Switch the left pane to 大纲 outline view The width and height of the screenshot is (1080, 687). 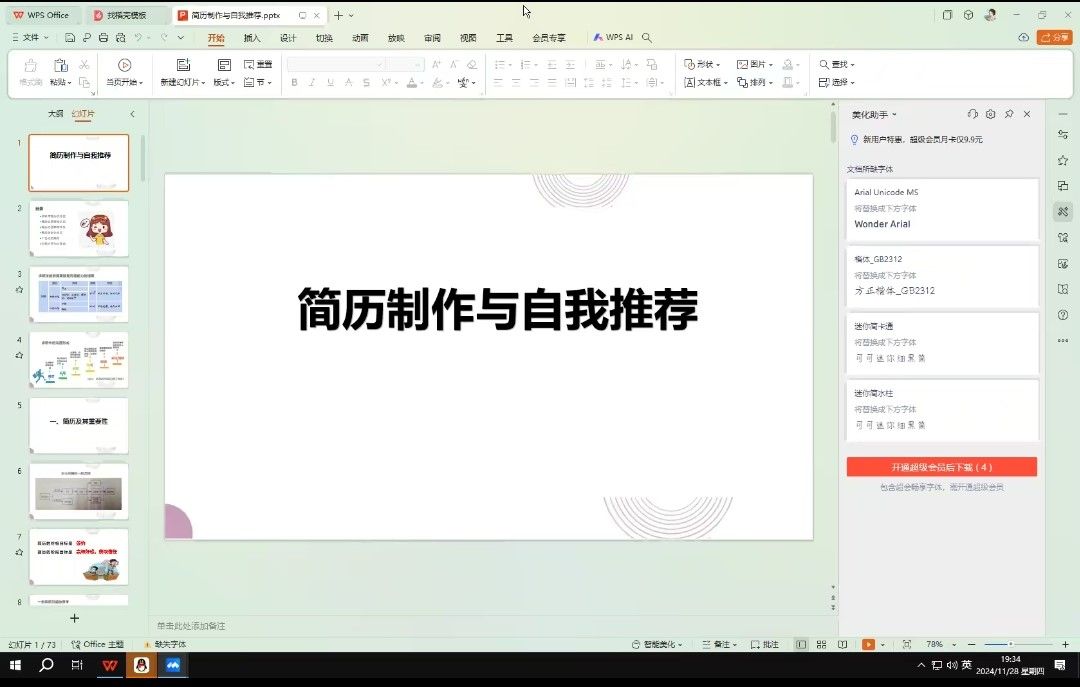click(56, 114)
